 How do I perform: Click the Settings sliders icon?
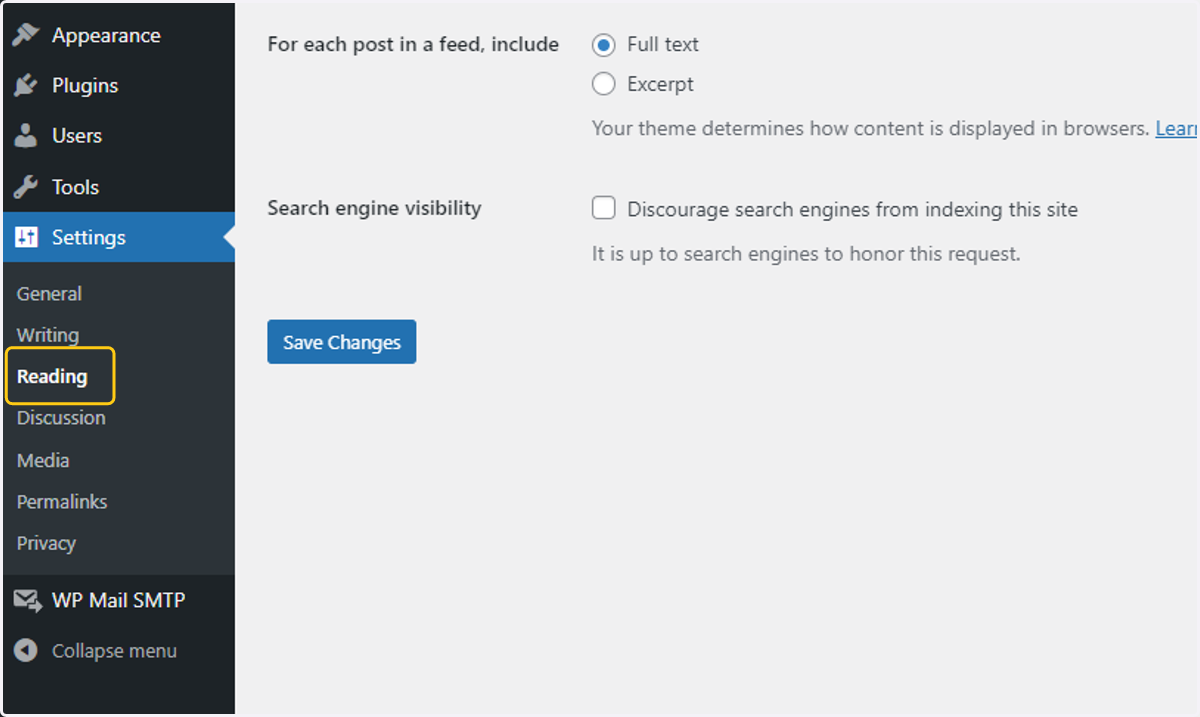(26, 237)
